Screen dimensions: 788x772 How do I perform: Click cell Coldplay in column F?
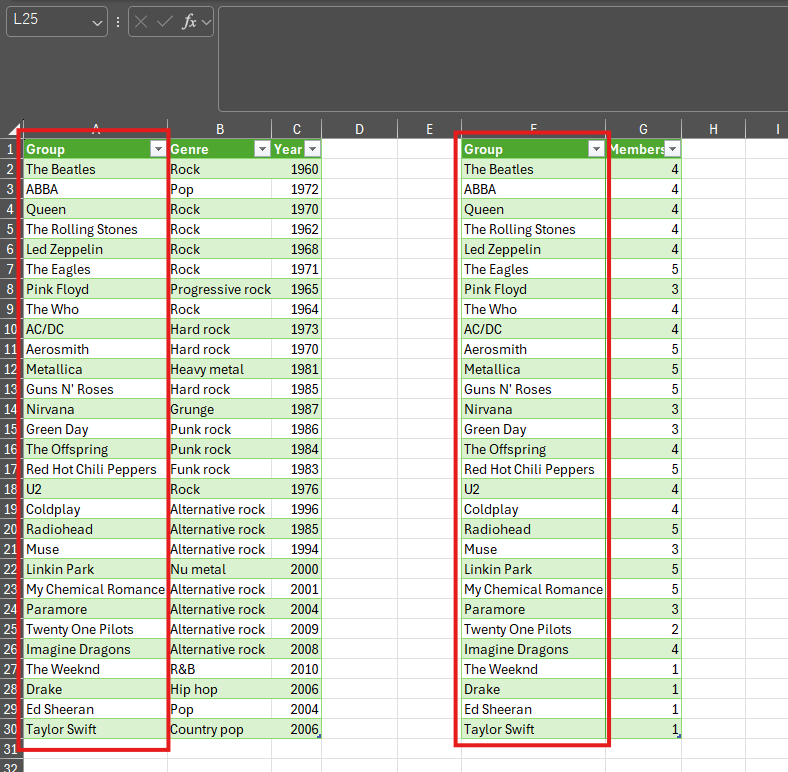(533, 509)
